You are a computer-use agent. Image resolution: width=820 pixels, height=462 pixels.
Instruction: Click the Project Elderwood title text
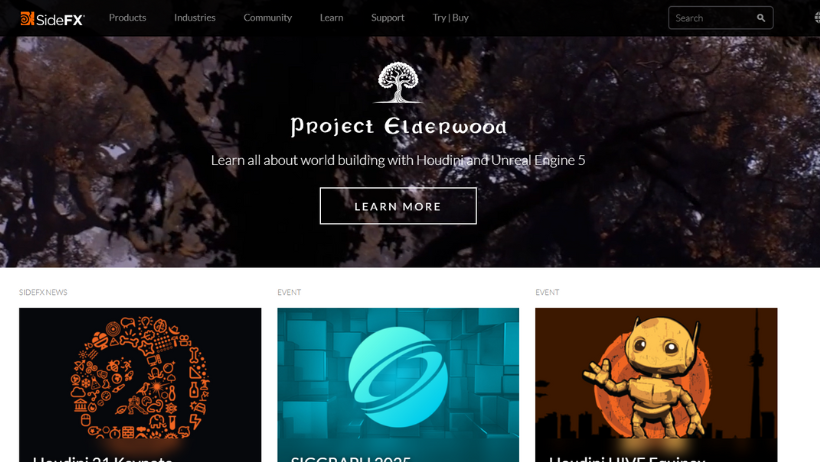398,127
